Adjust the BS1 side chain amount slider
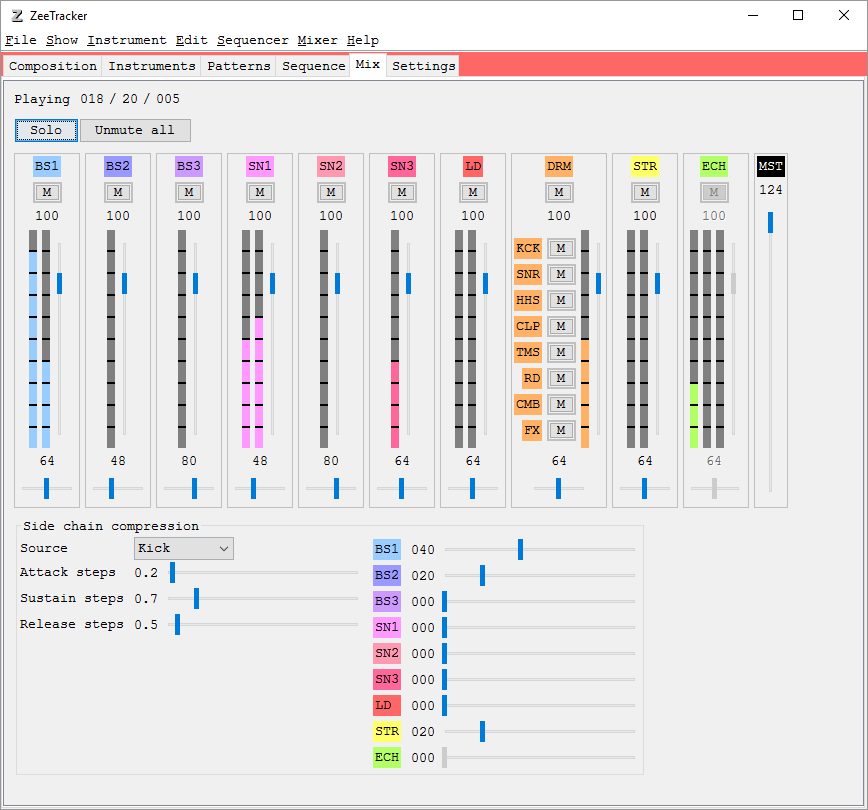Viewport: 868px width, 810px height. (x=540, y=550)
